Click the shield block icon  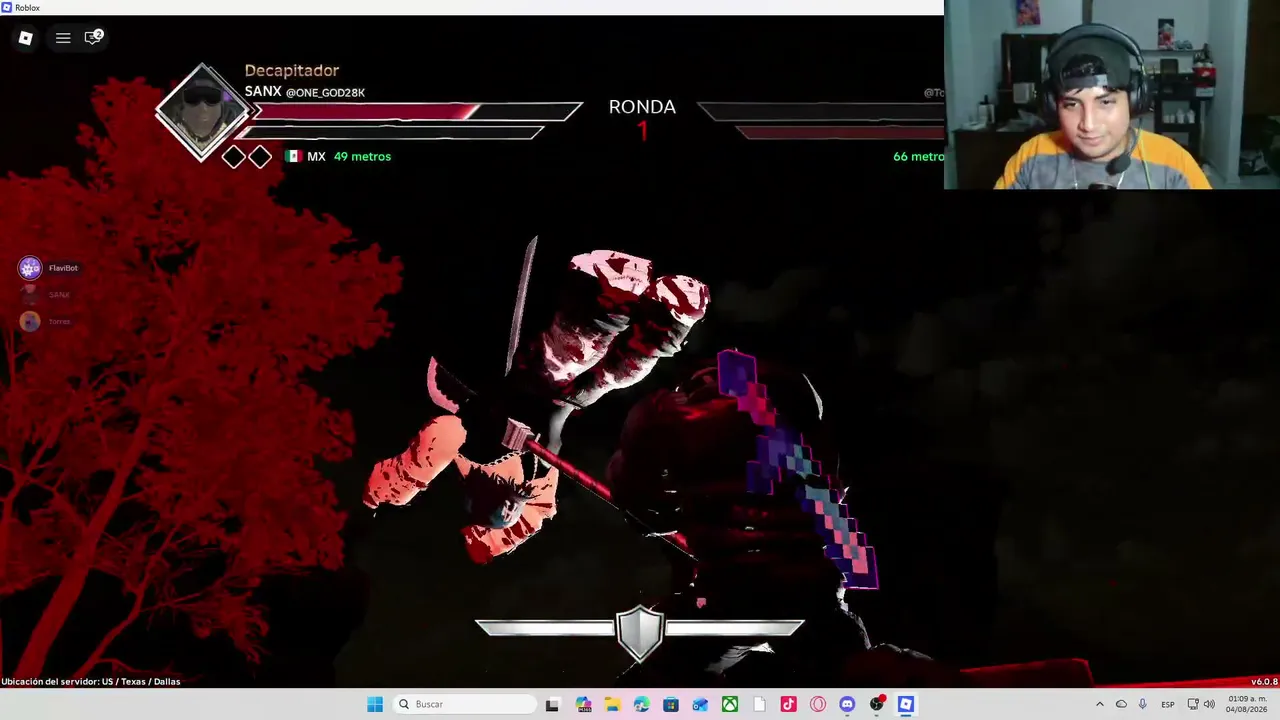pos(640,632)
